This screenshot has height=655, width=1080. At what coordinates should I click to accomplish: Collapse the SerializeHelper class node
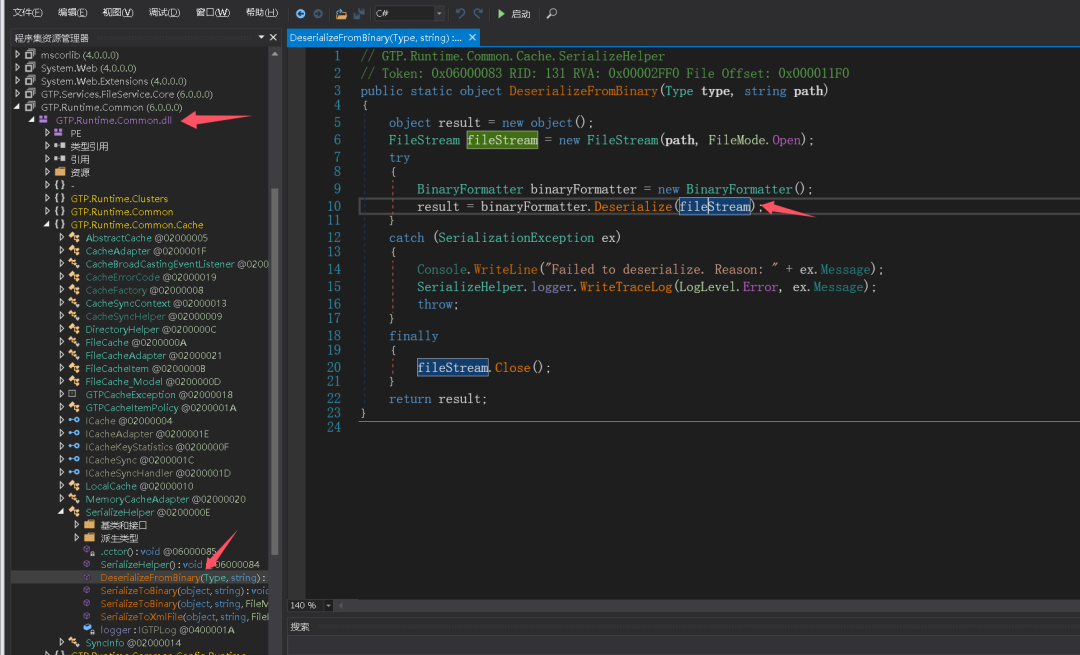click(61, 512)
